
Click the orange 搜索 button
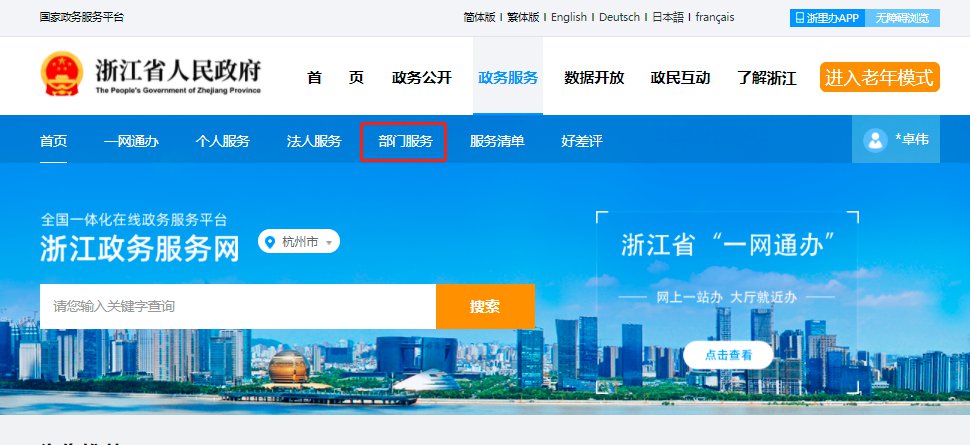(485, 306)
